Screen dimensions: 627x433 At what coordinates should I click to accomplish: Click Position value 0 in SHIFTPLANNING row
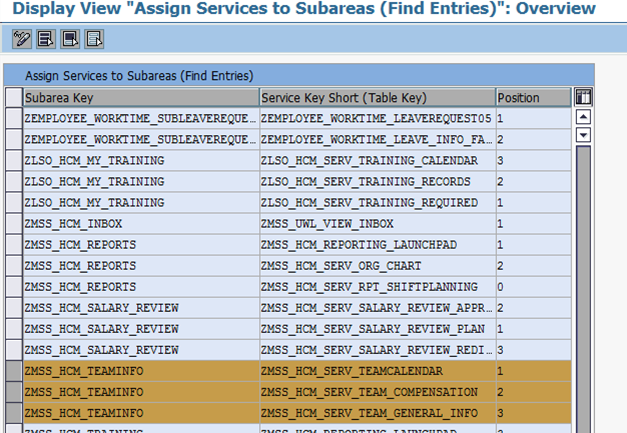pyautogui.click(x=533, y=287)
